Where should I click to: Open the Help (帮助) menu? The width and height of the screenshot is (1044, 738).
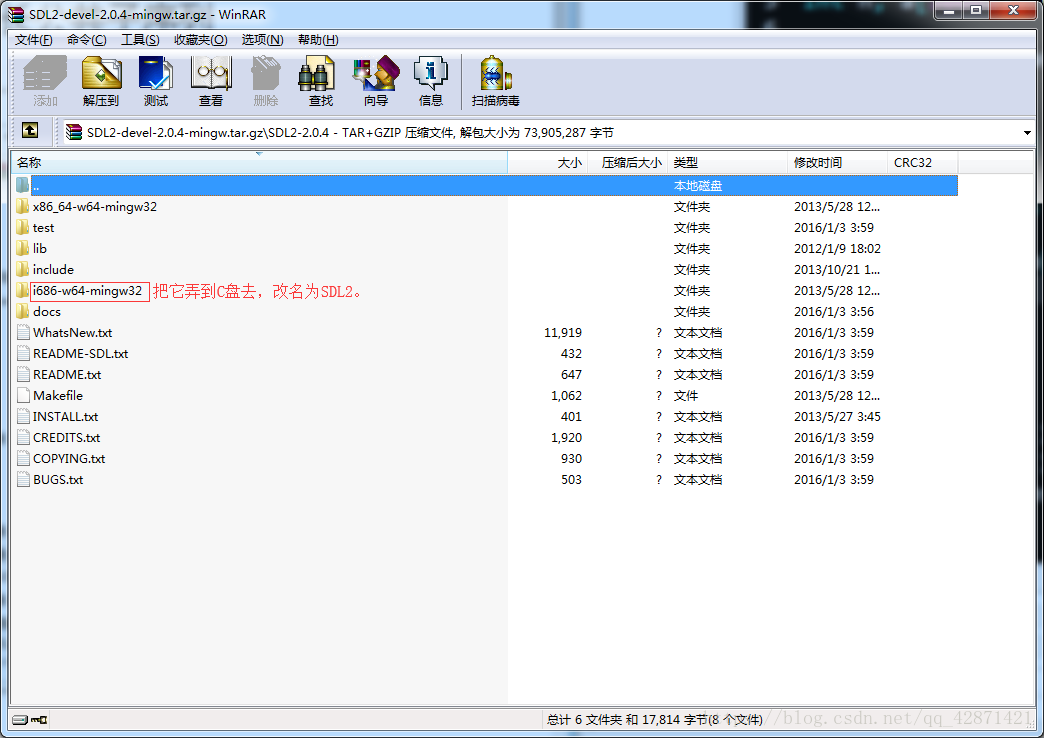[x=318, y=40]
